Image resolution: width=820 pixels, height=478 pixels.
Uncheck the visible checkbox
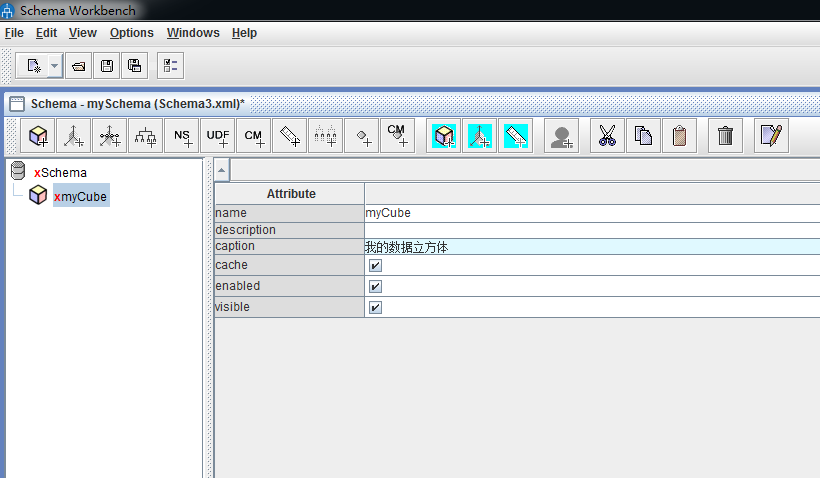(x=375, y=307)
